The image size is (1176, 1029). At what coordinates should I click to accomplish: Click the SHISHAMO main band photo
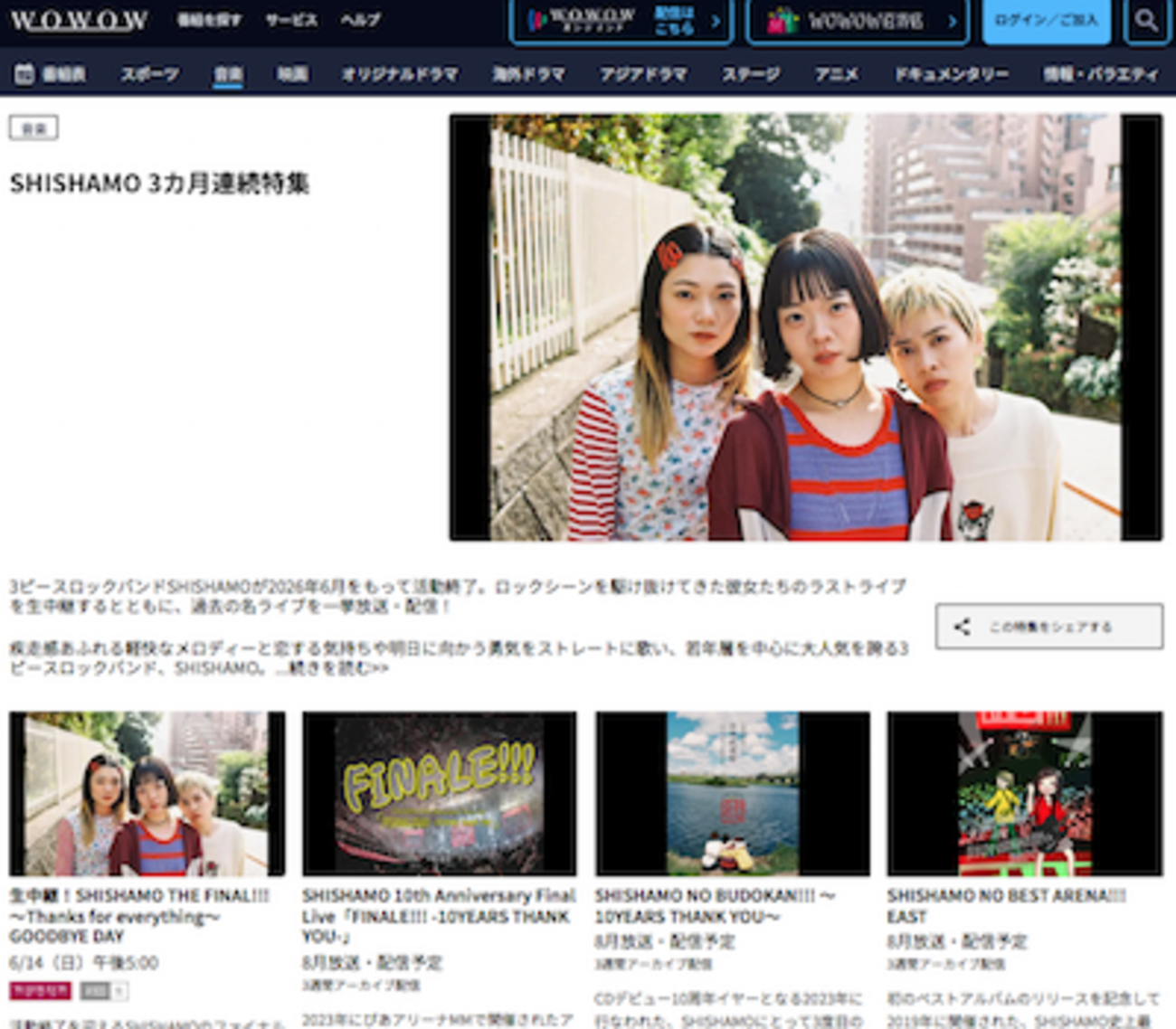point(806,327)
